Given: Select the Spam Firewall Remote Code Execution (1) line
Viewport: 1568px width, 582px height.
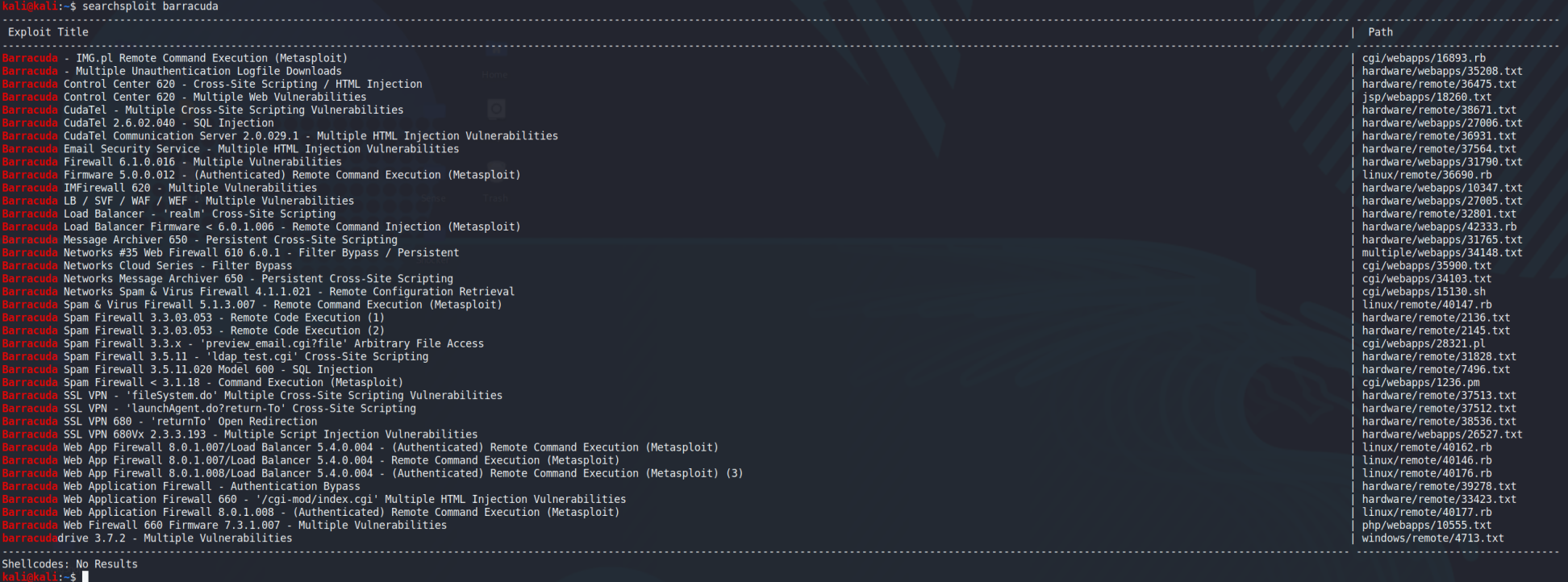Looking at the screenshot, I should [194, 318].
